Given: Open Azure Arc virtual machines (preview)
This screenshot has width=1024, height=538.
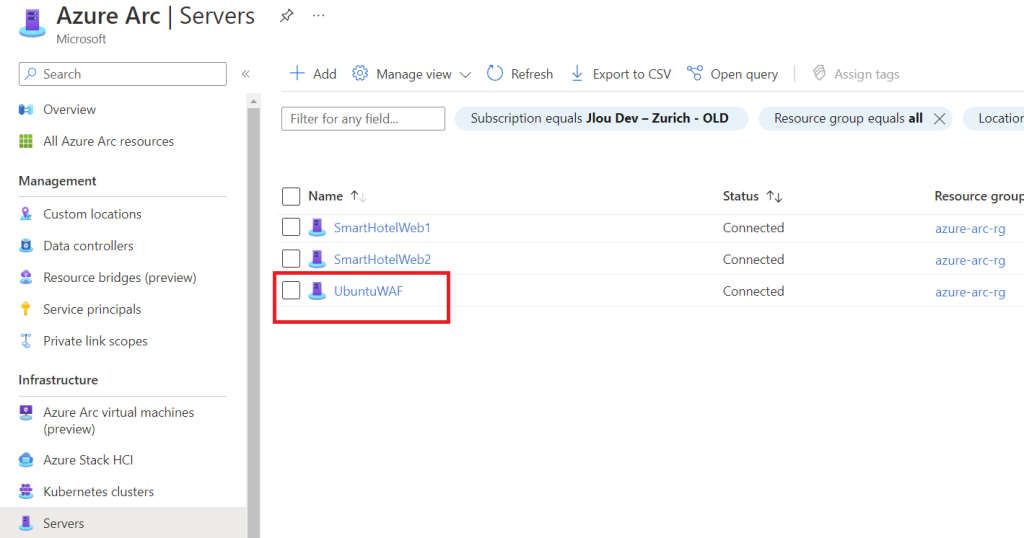Looking at the screenshot, I should 118,420.
